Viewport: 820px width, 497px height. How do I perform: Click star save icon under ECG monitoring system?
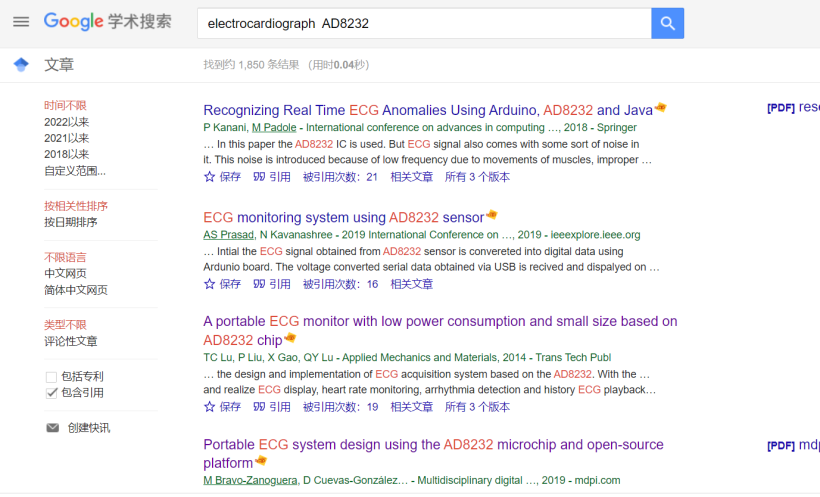pyautogui.click(x=209, y=284)
